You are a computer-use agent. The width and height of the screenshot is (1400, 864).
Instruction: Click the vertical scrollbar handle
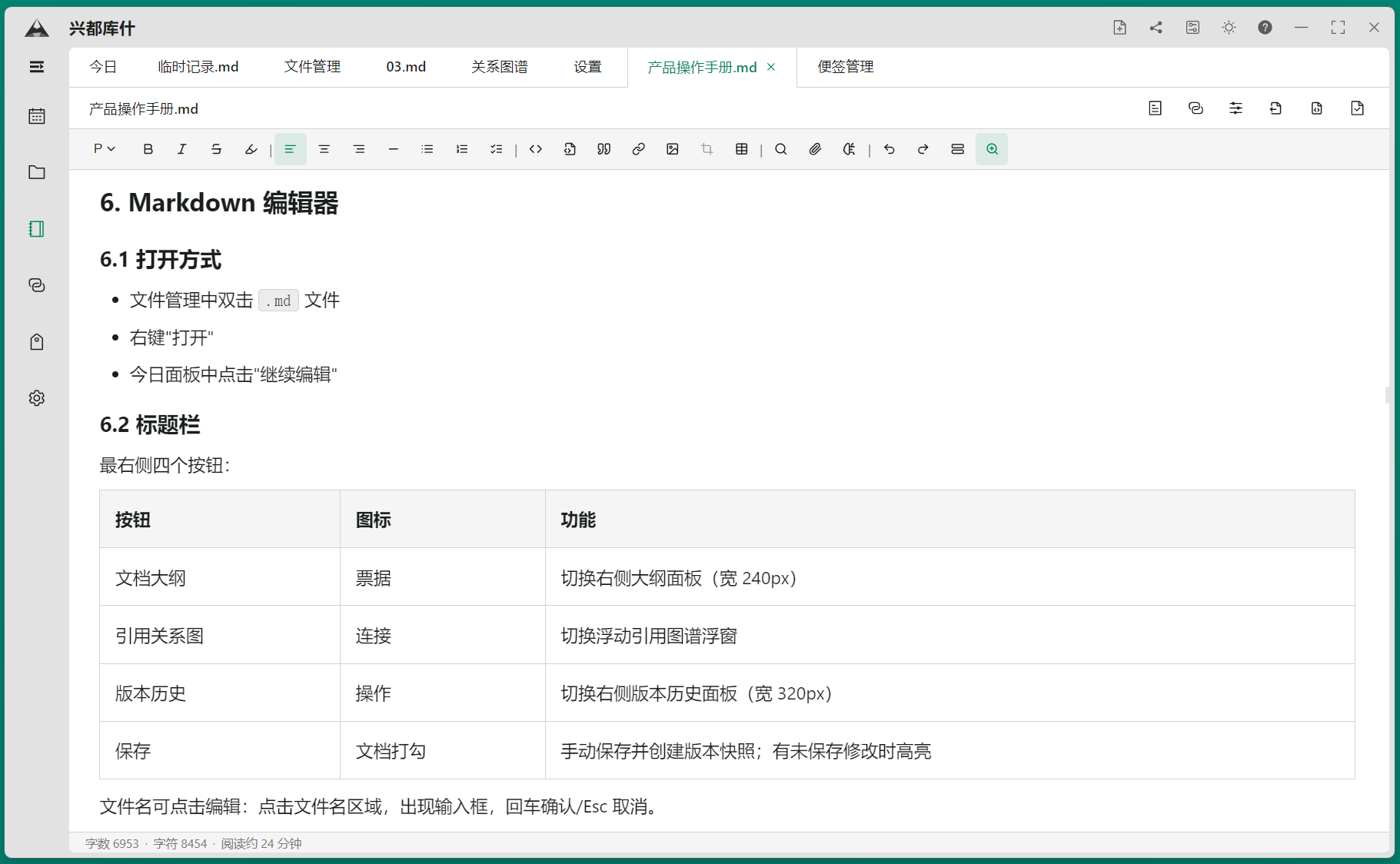(1387, 395)
